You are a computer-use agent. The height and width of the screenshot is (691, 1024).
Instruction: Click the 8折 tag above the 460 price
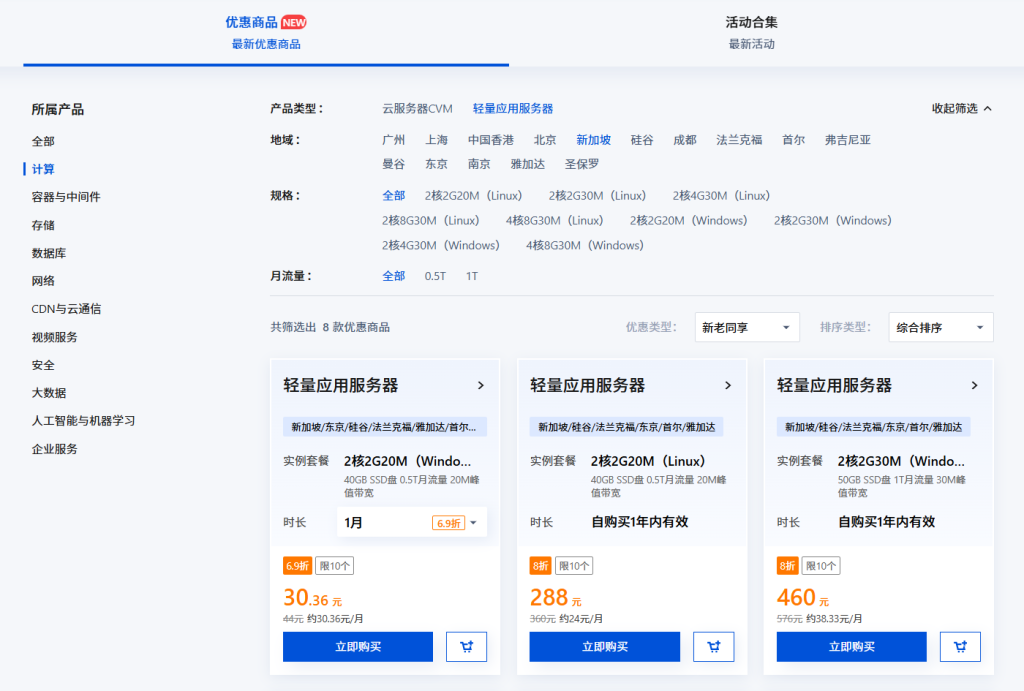[x=788, y=566]
